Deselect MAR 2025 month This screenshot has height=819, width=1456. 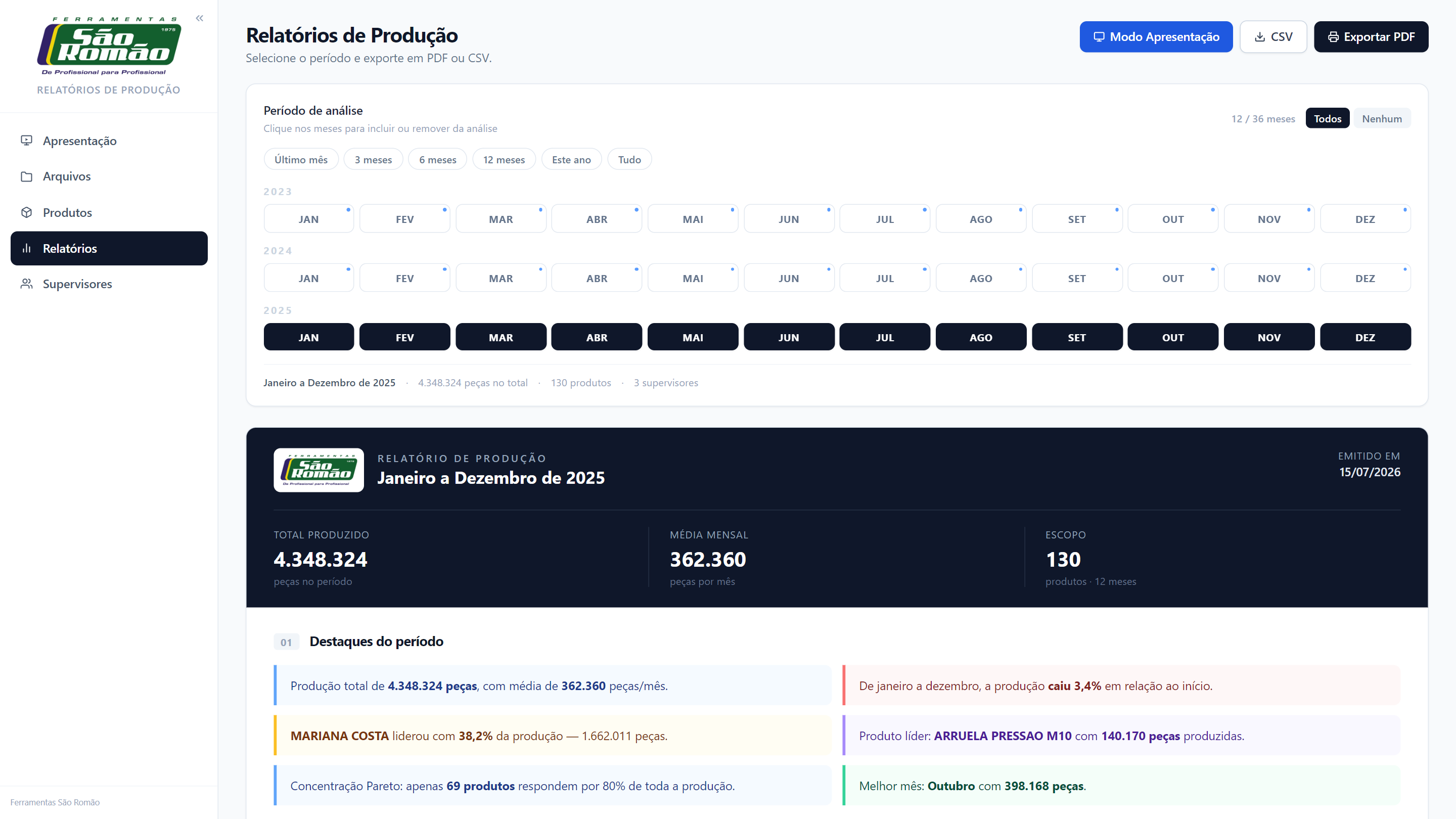tap(501, 337)
